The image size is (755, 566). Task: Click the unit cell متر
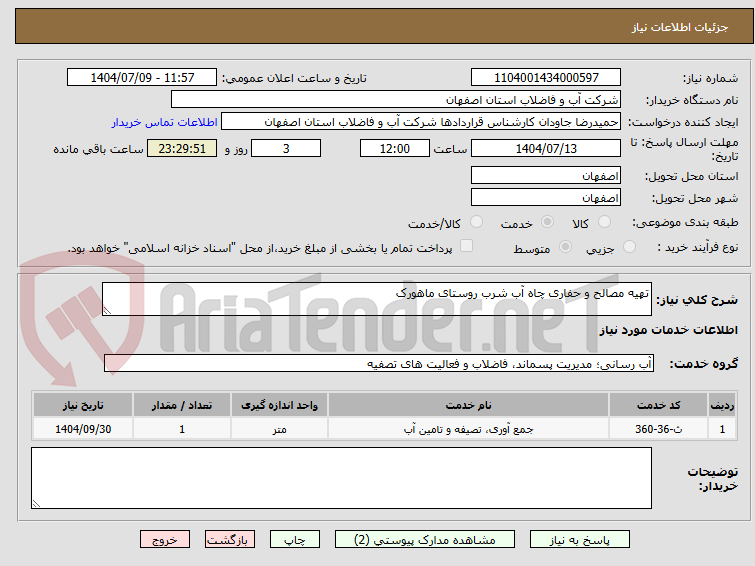click(x=280, y=429)
